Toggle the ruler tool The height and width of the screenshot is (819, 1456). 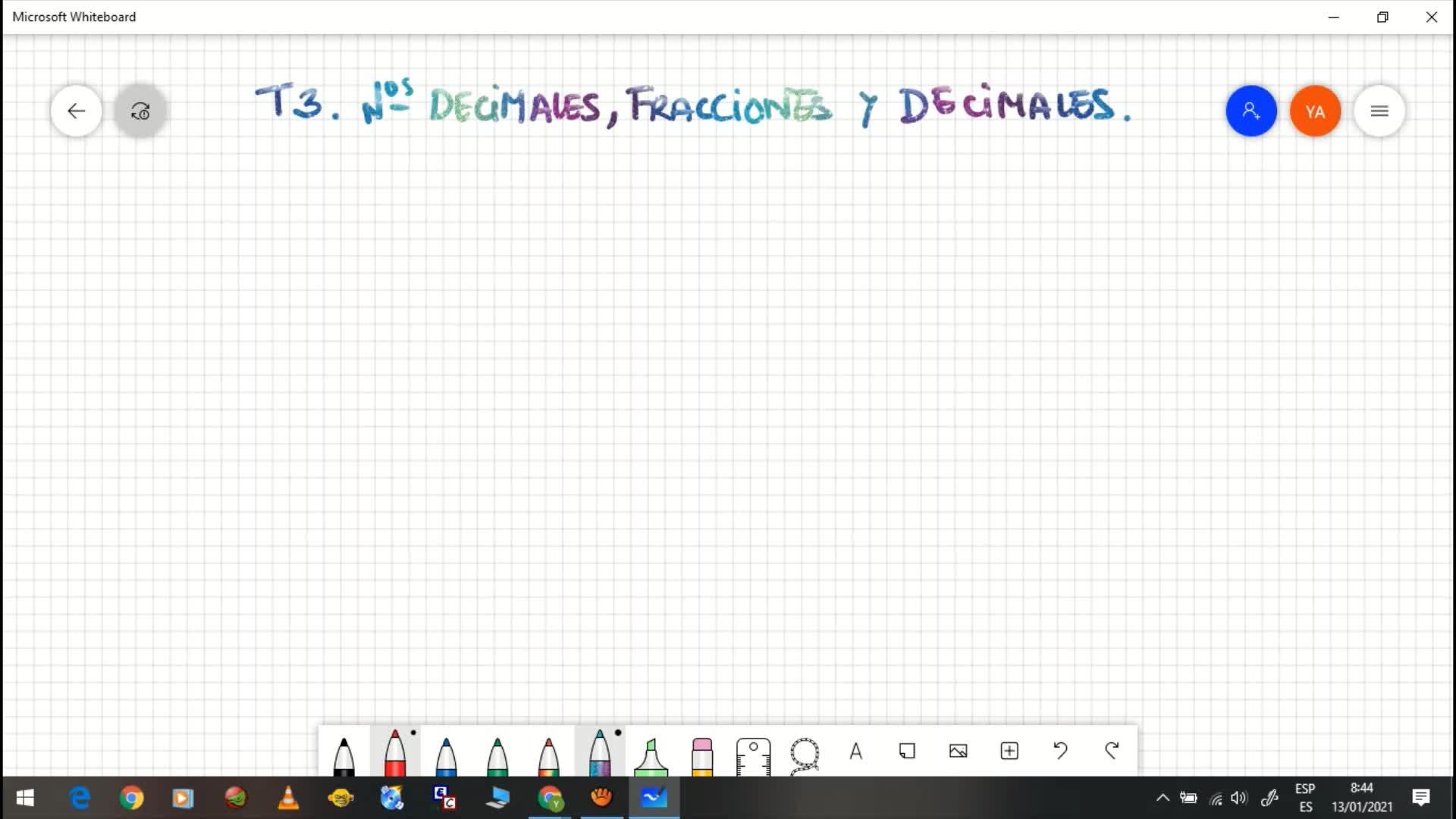point(753,755)
